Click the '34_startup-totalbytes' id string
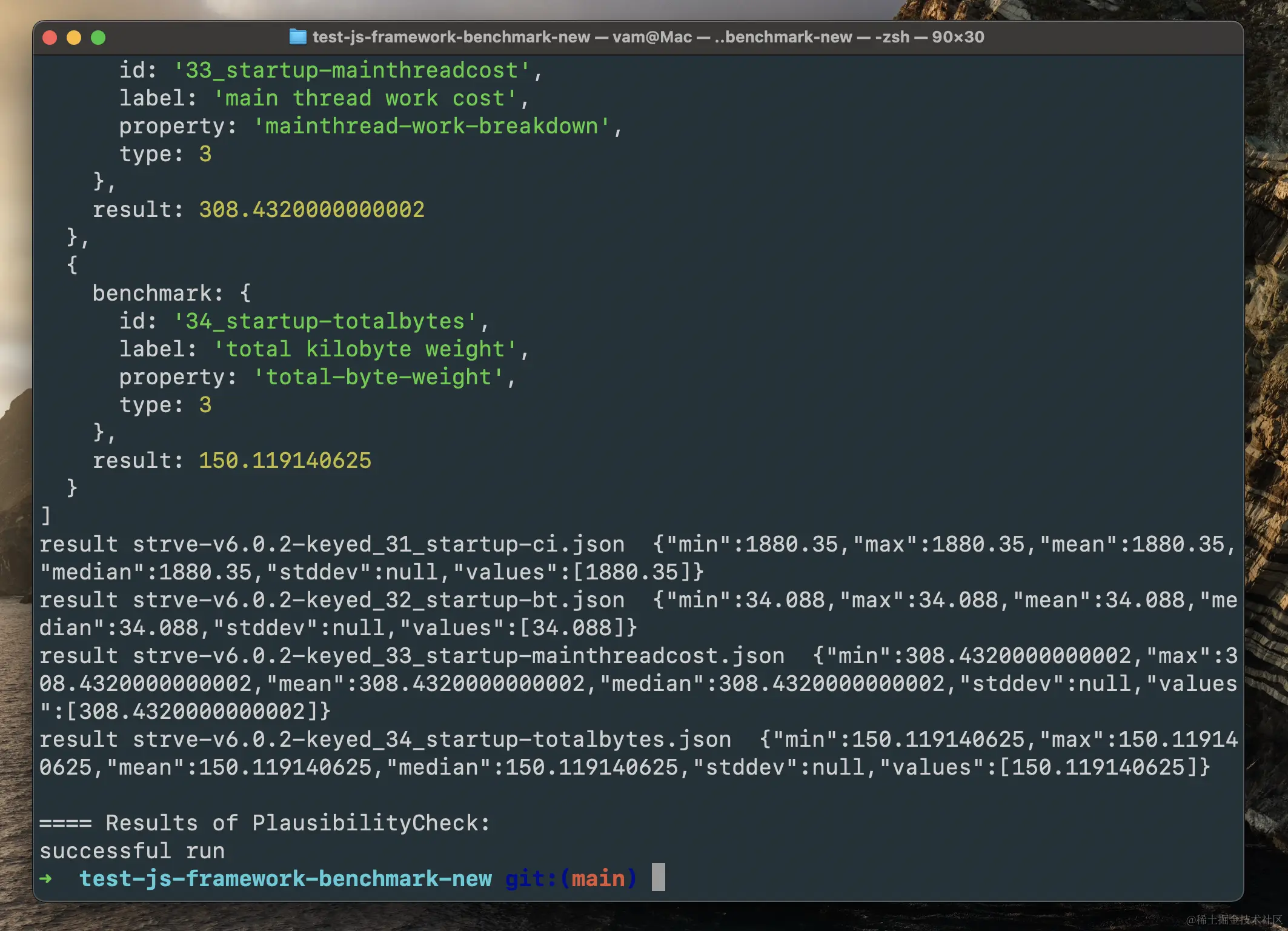 click(x=325, y=321)
